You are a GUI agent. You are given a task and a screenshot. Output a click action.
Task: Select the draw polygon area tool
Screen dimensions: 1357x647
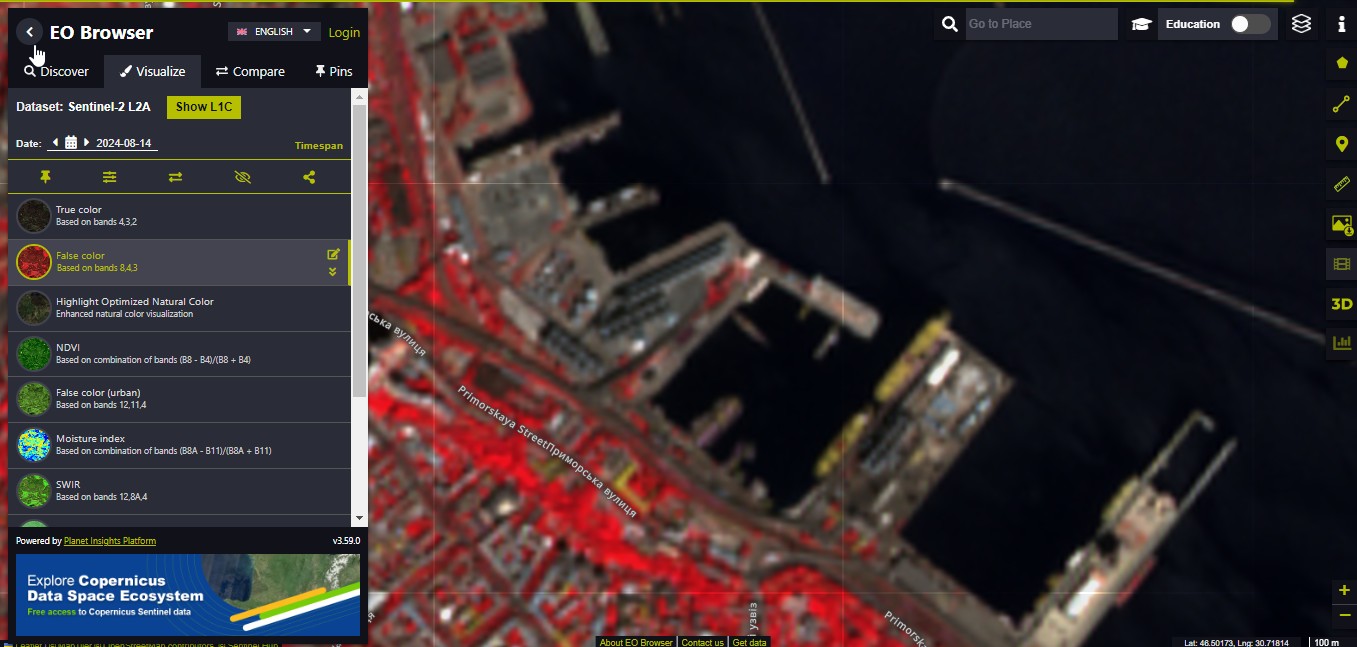point(1342,63)
